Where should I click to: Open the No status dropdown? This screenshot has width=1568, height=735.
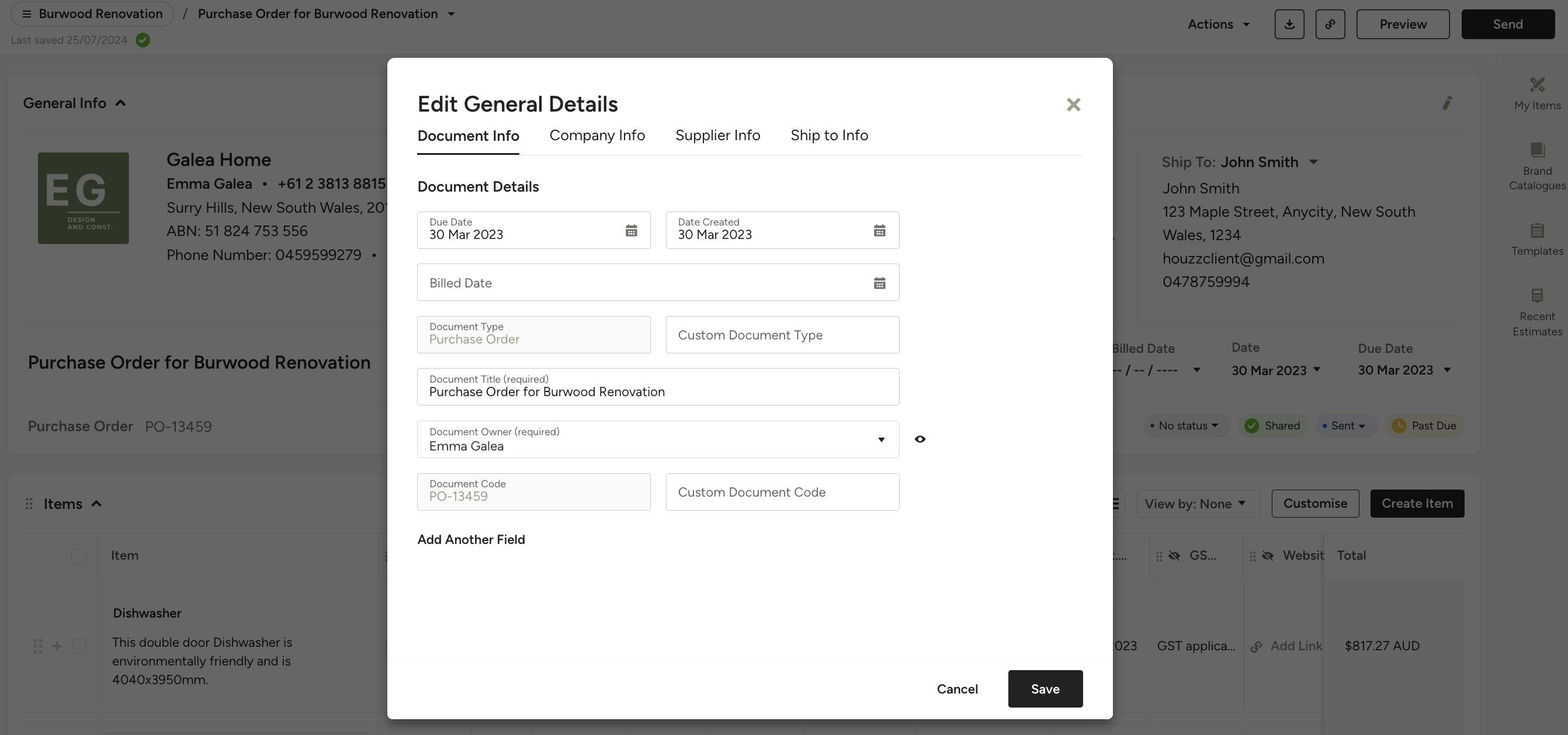(x=1185, y=426)
